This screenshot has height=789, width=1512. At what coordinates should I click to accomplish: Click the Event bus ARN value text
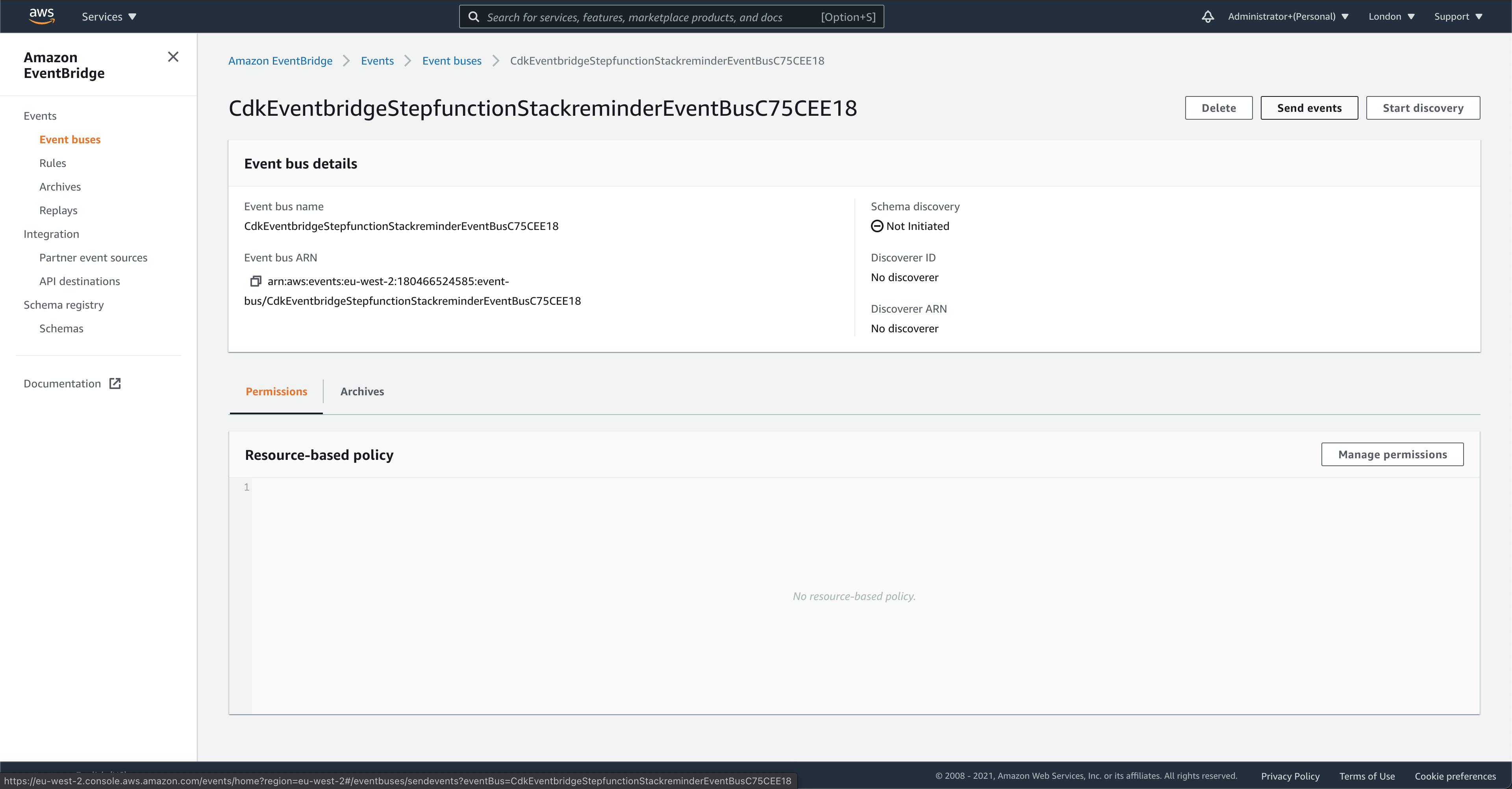point(413,291)
